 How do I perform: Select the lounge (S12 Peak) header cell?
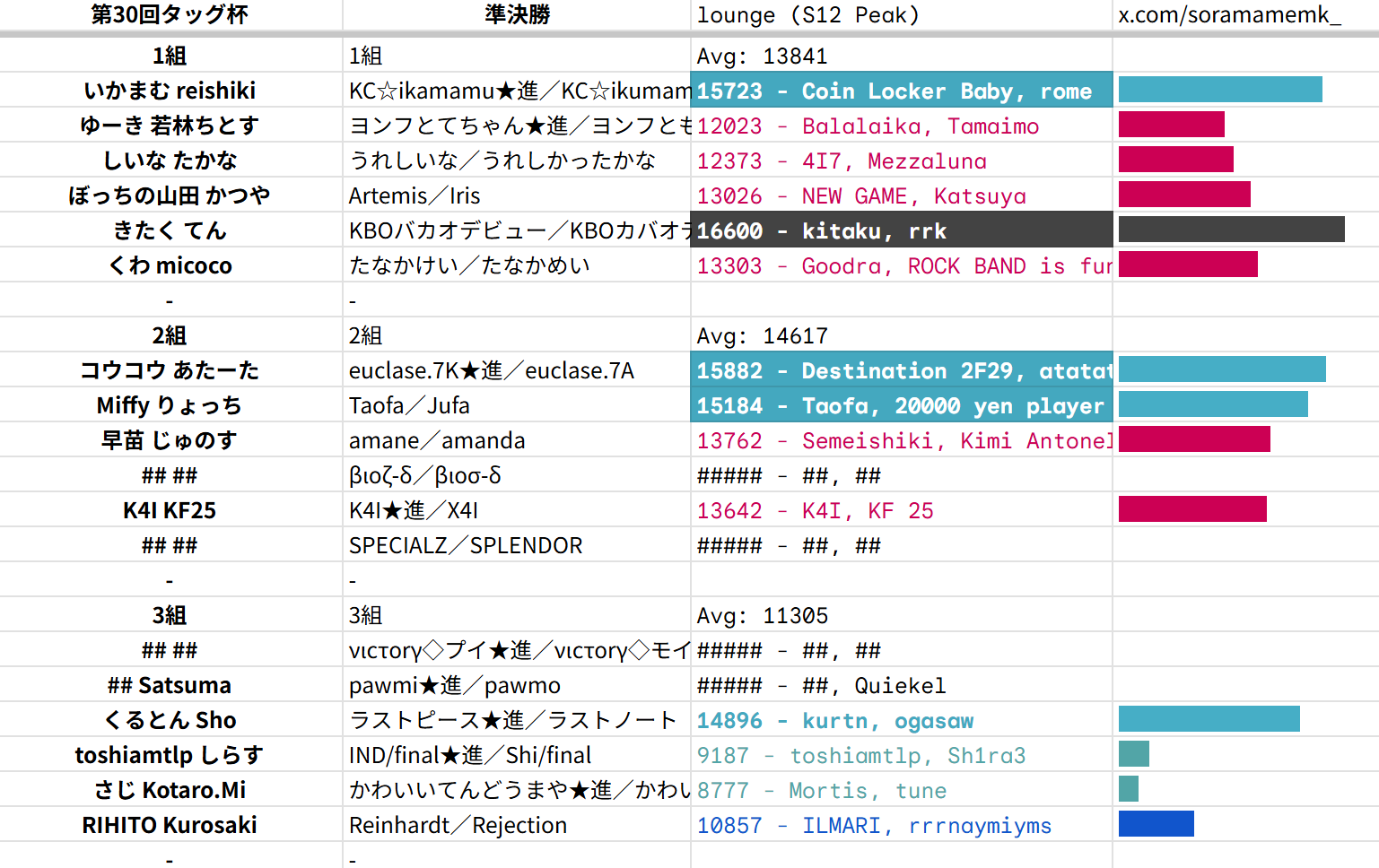coord(902,15)
